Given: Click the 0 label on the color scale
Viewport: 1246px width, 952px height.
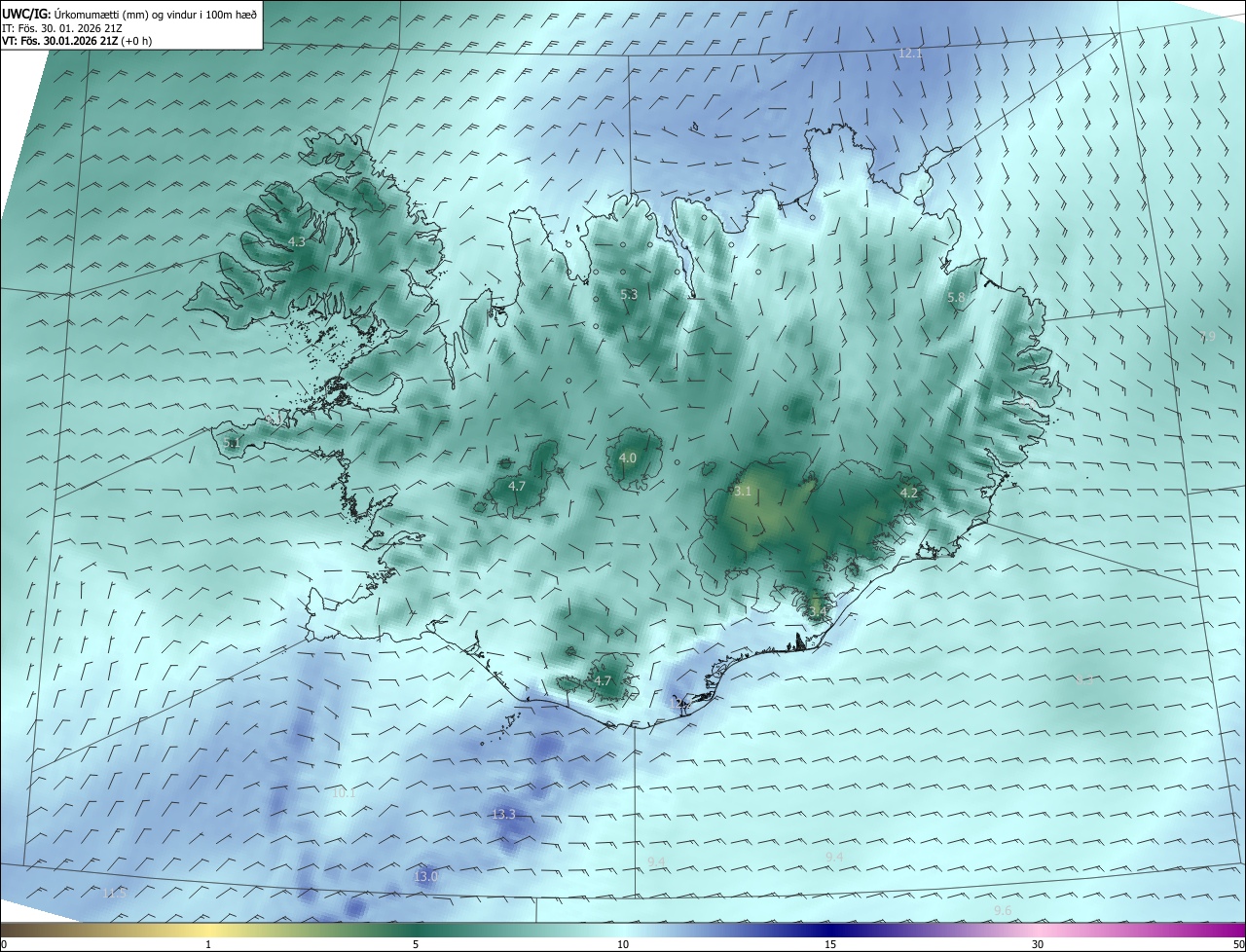Looking at the screenshot, I should pos(4,944).
